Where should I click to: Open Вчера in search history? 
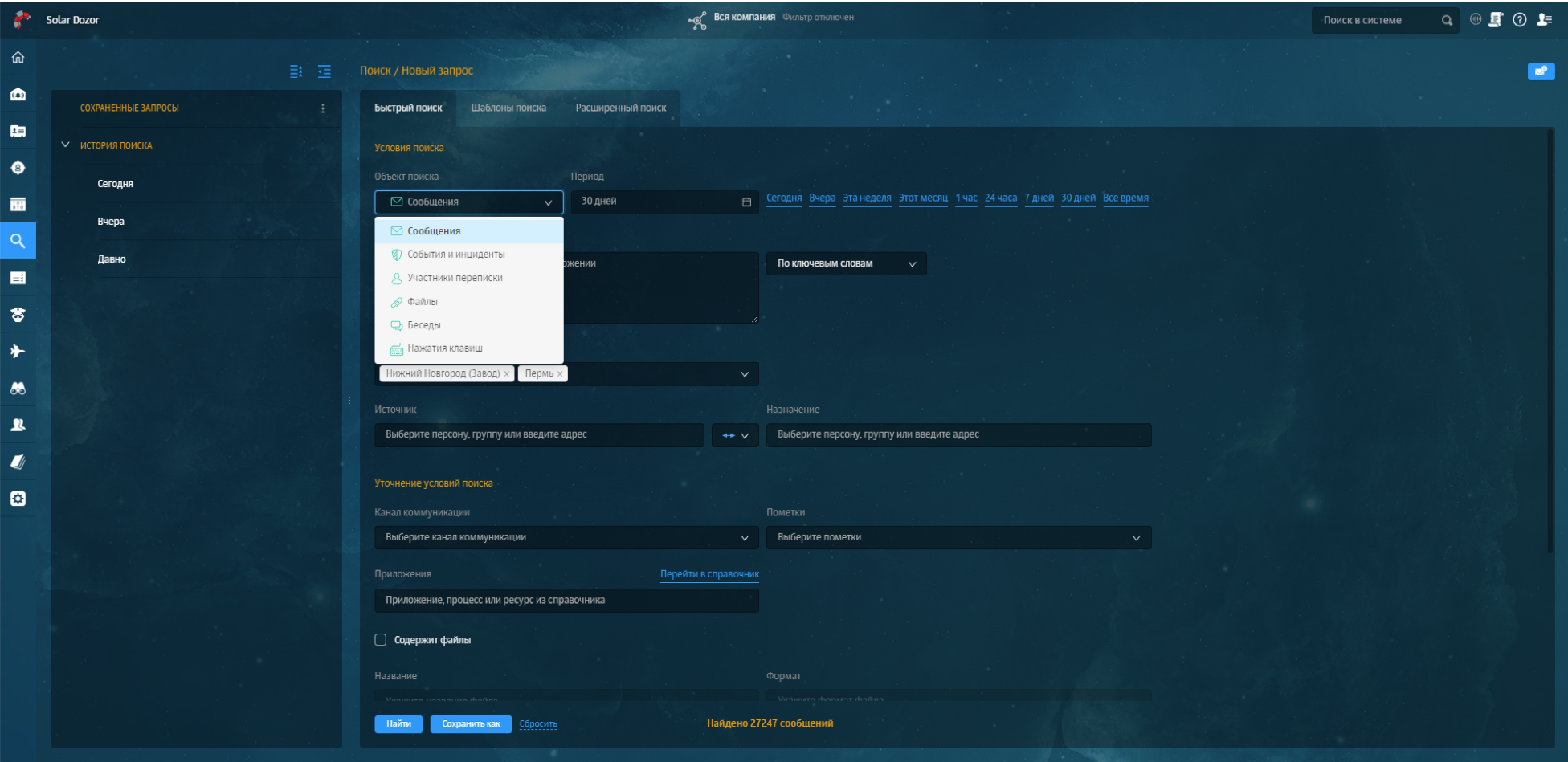(111, 222)
